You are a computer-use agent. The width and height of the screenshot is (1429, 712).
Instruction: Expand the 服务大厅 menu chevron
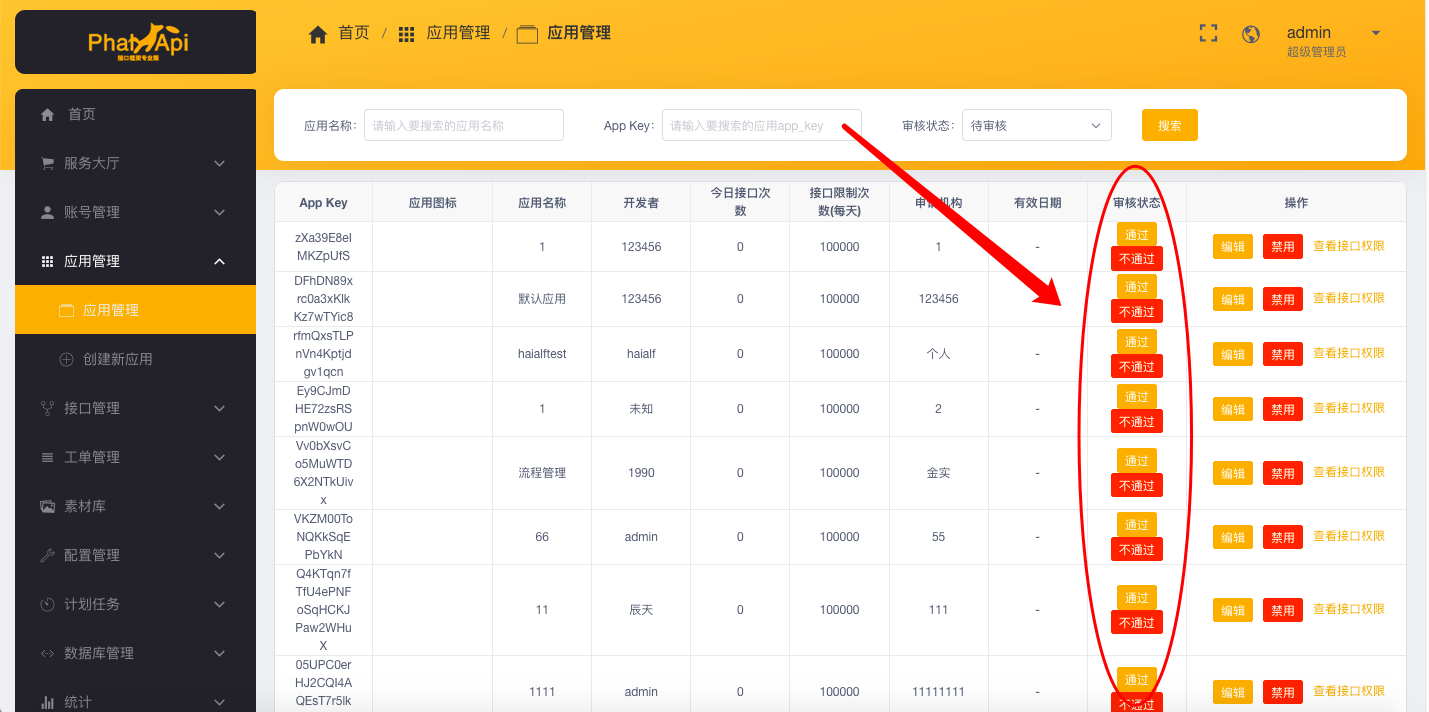coord(220,163)
